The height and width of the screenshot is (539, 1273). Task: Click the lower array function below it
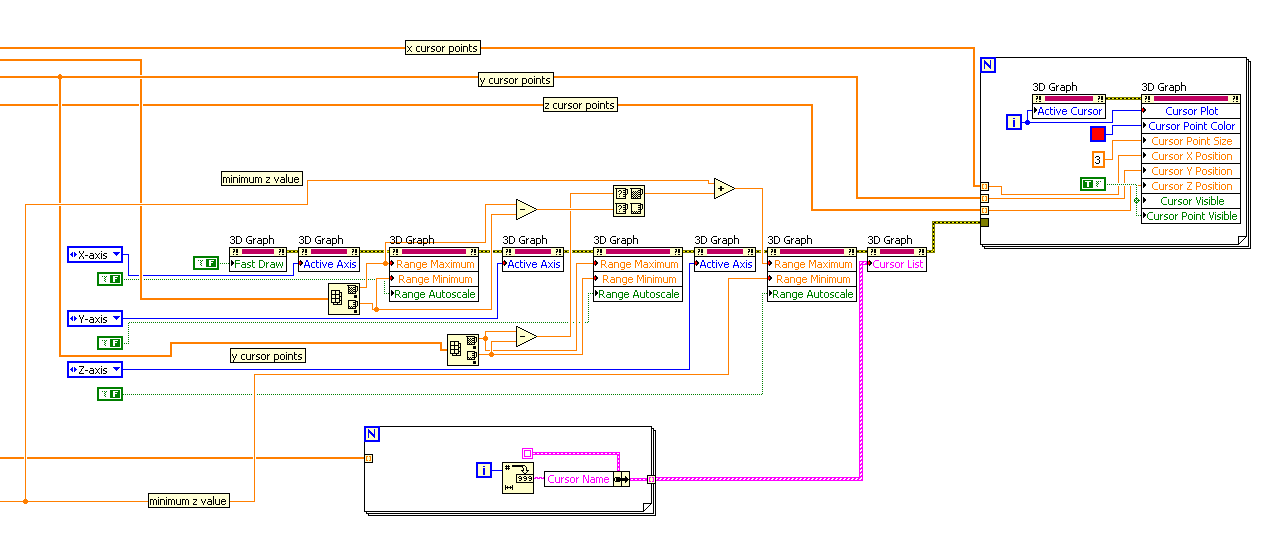pos(629,209)
